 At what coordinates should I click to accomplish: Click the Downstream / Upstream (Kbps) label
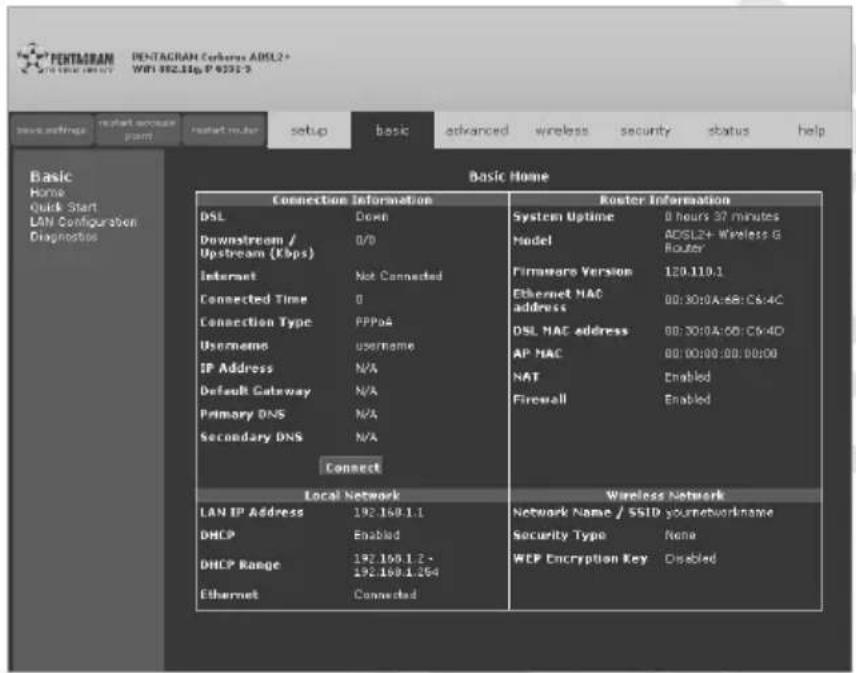(257, 247)
